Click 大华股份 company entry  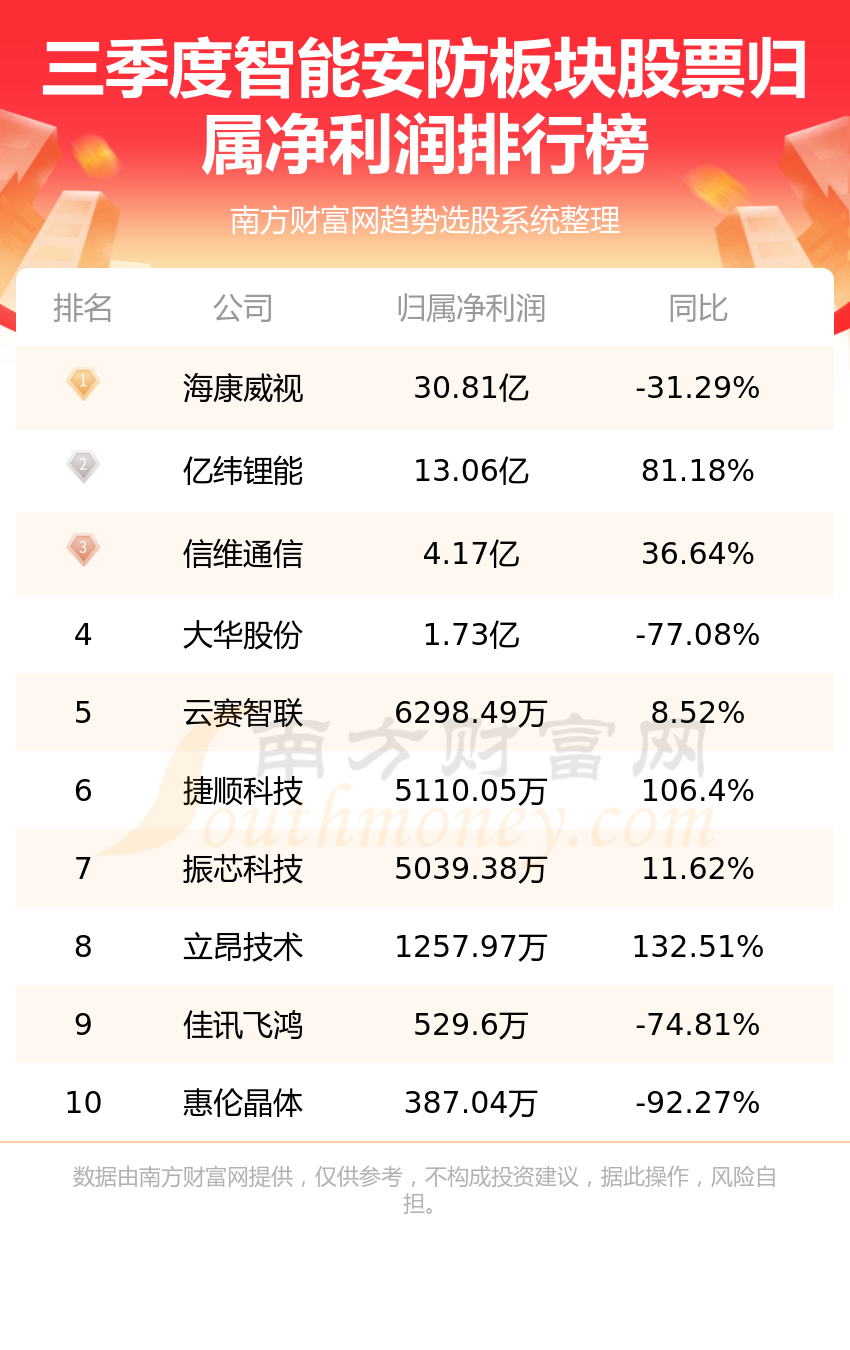pyautogui.click(x=243, y=635)
